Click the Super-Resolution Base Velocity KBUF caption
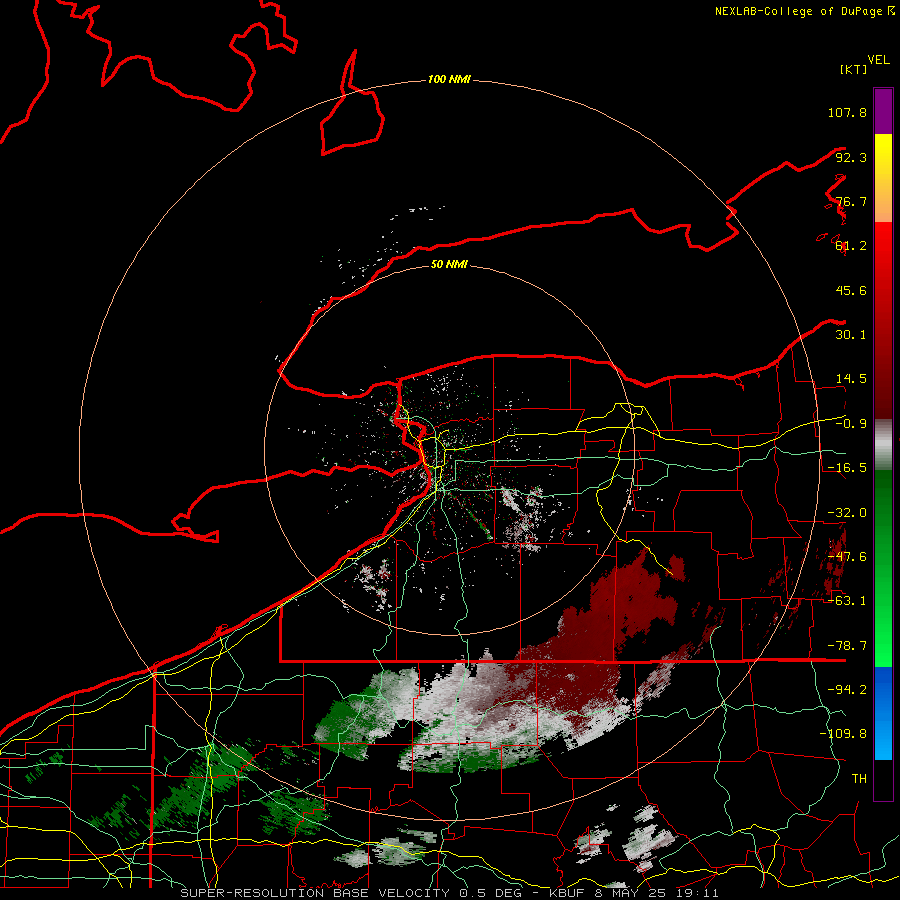 tap(449, 893)
